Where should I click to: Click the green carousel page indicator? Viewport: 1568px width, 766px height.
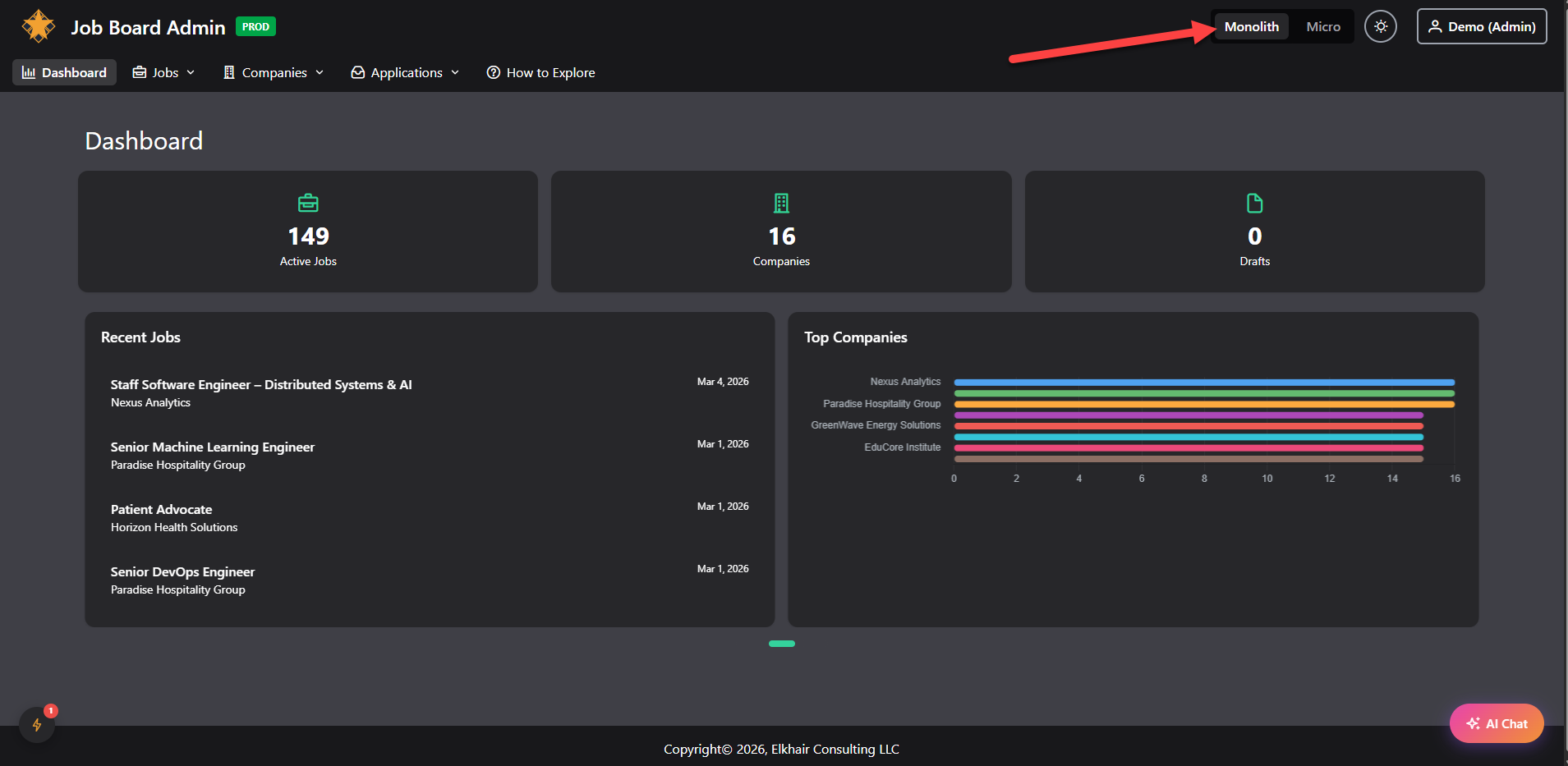781,644
